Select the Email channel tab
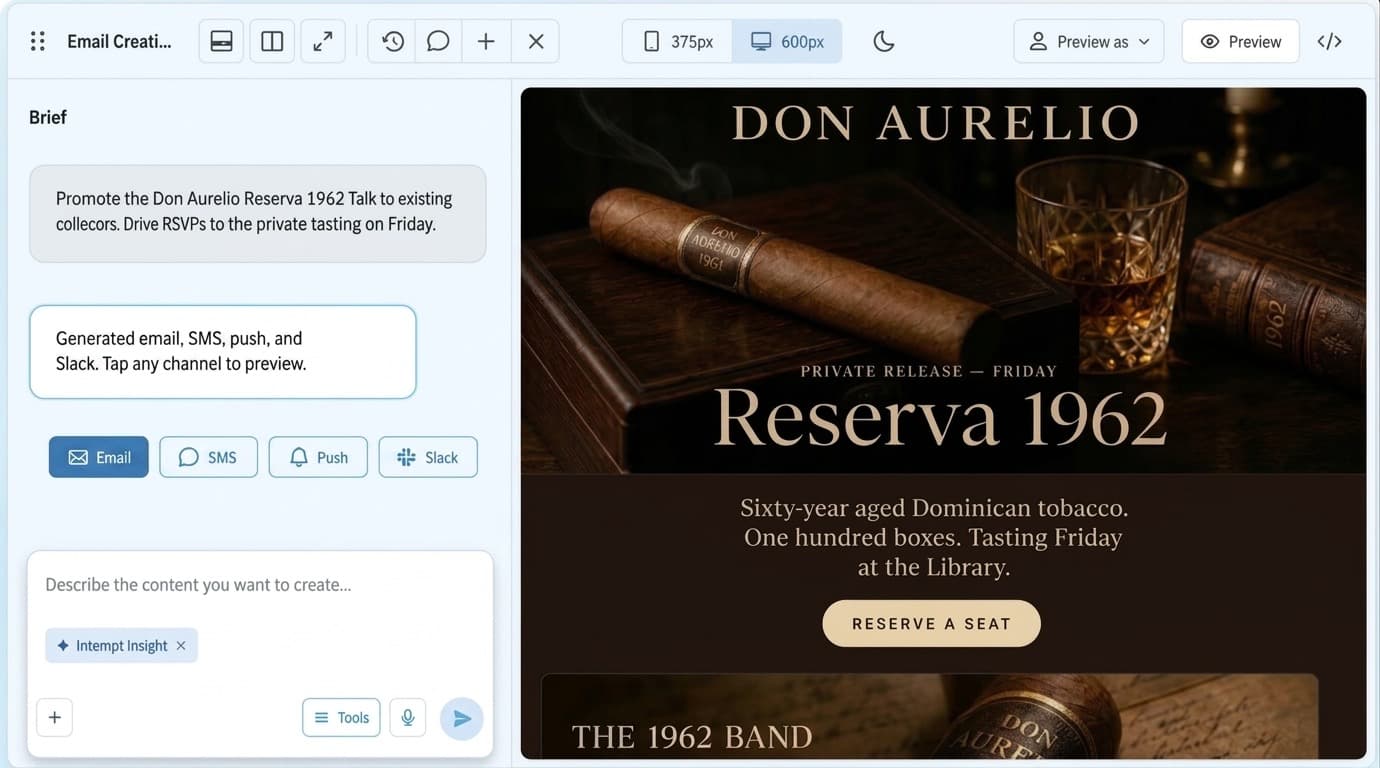This screenshot has height=768, width=1380. point(99,457)
